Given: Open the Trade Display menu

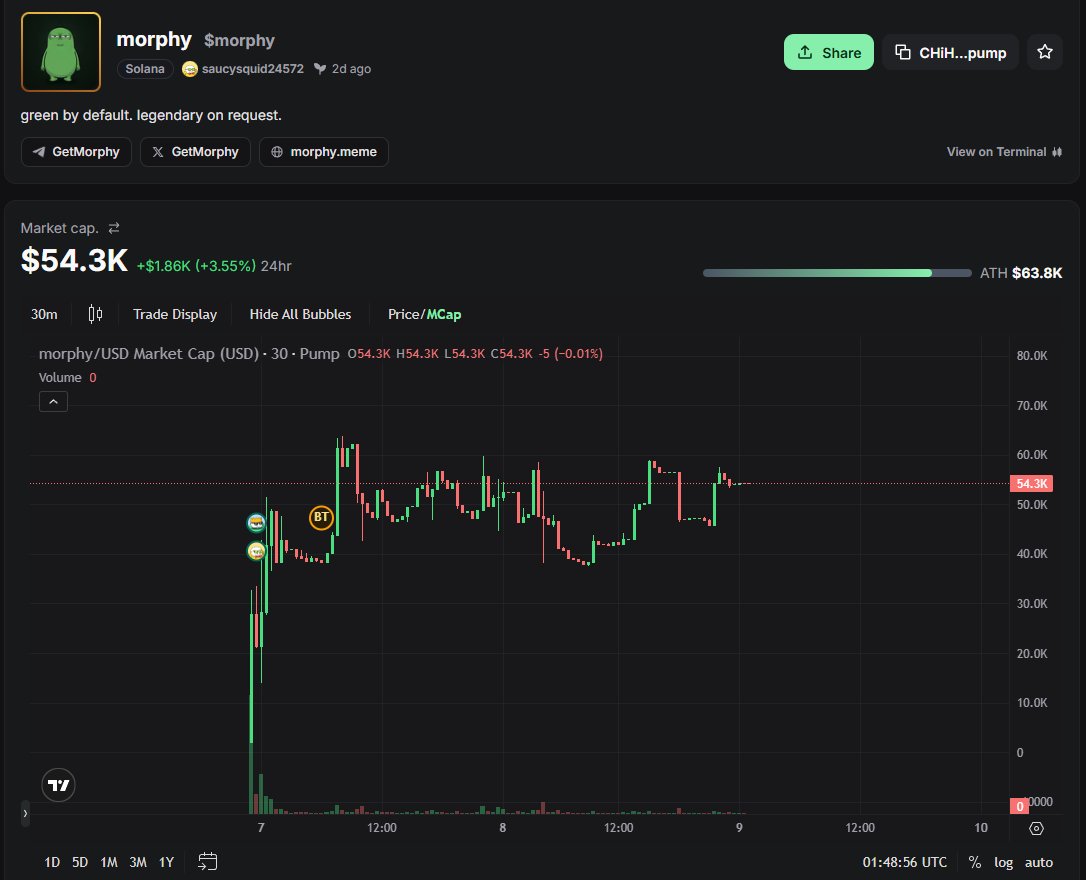Looking at the screenshot, I should pos(175,314).
